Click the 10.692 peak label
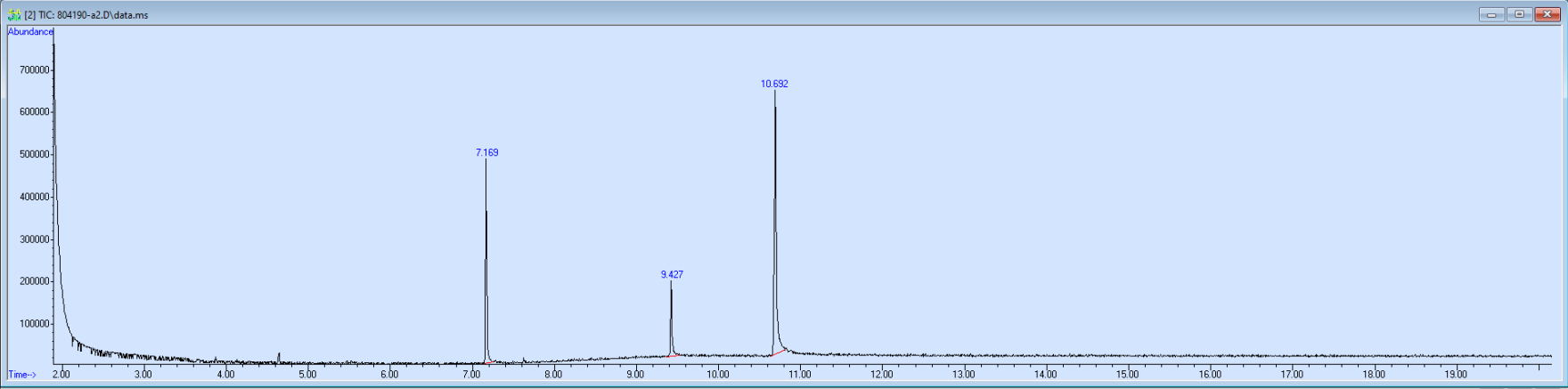Screen dimensions: 1568x389 pyautogui.click(x=774, y=85)
